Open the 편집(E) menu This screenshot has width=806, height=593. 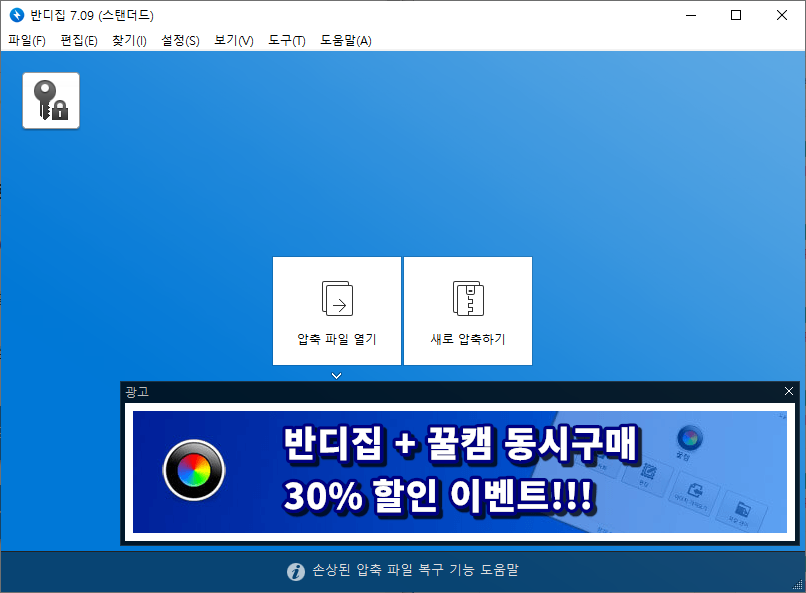pyautogui.click(x=79, y=40)
